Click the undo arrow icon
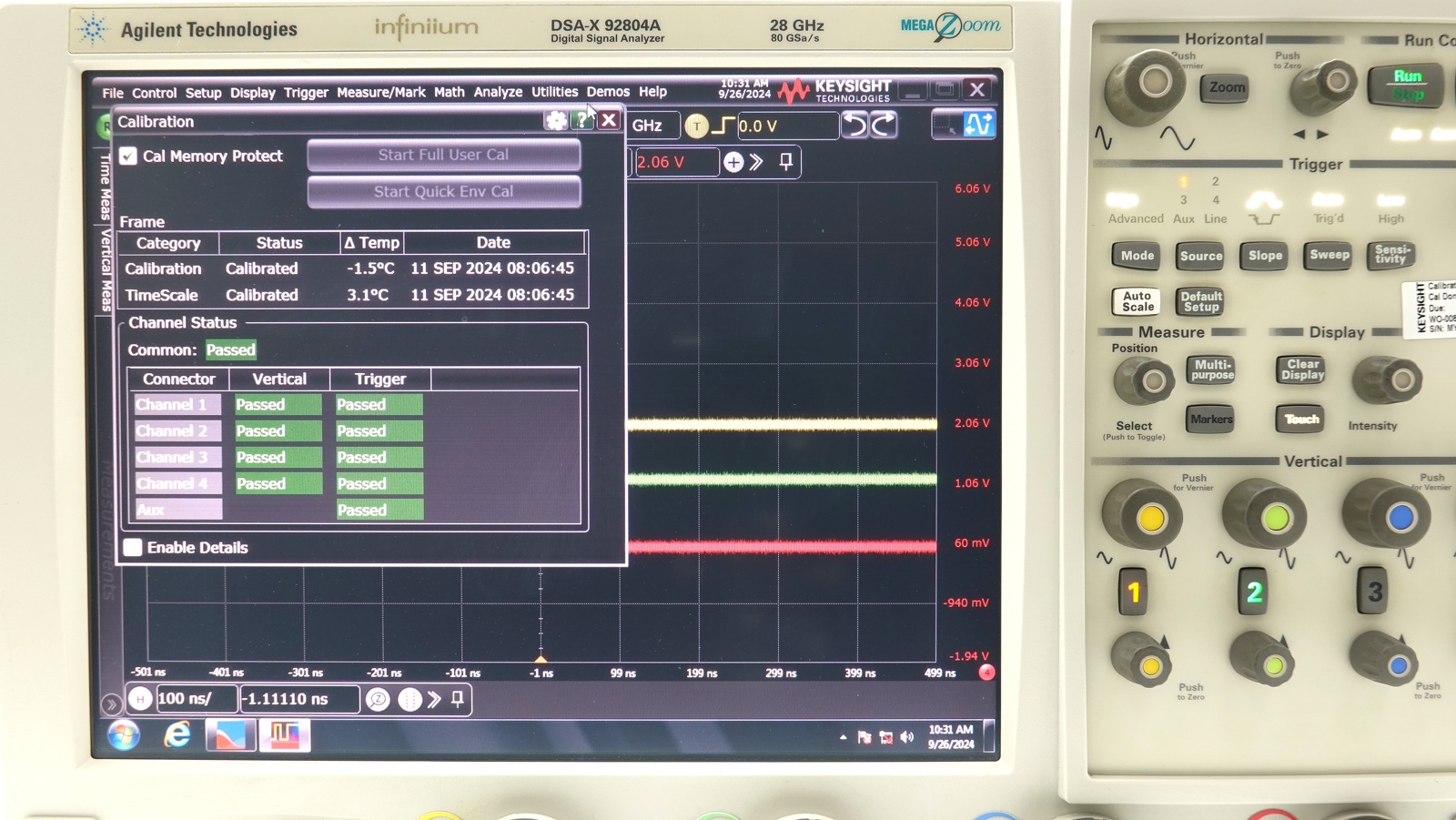This screenshot has width=1456, height=820. click(854, 125)
